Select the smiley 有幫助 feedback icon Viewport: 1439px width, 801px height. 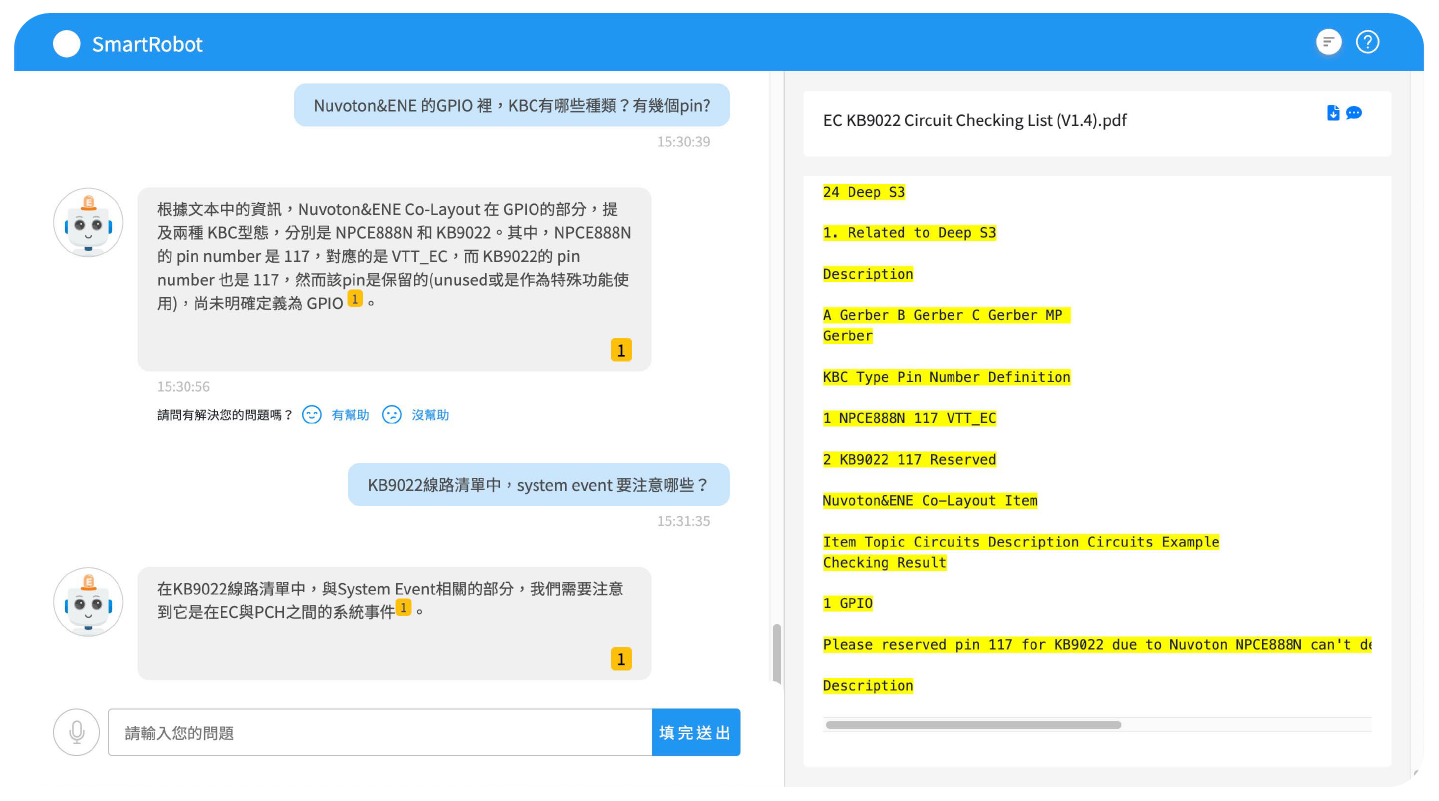point(311,414)
